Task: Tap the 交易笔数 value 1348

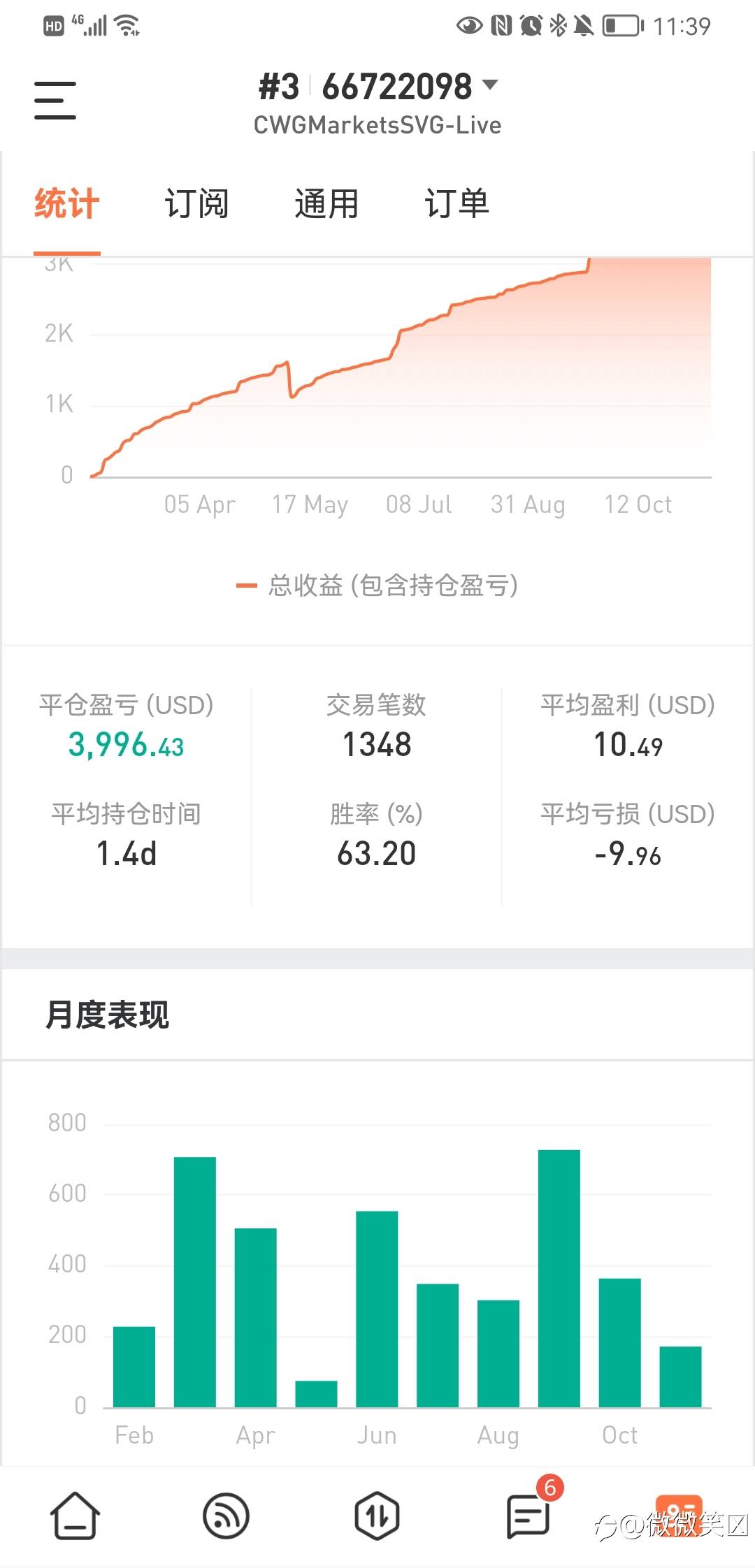Action: tap(377, 745)
